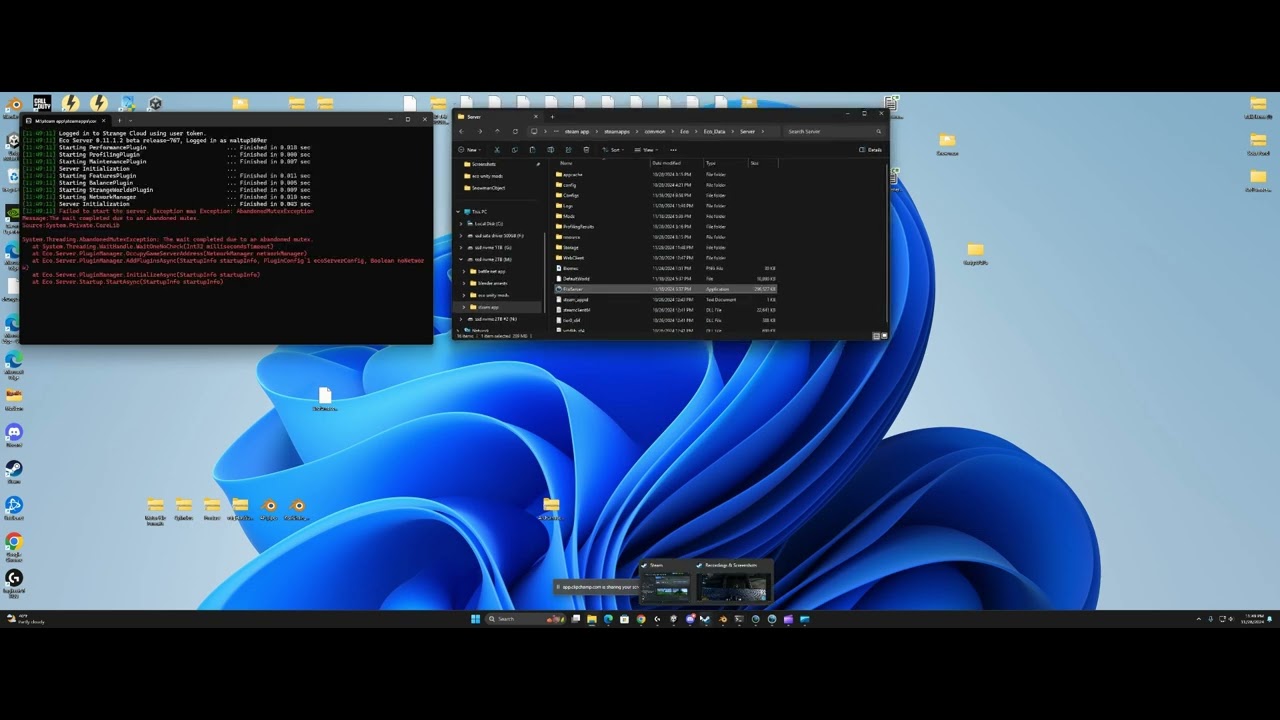The image size is (1280, 720).
Task: Select the EcoServer application file
Action: coord(666,289)
